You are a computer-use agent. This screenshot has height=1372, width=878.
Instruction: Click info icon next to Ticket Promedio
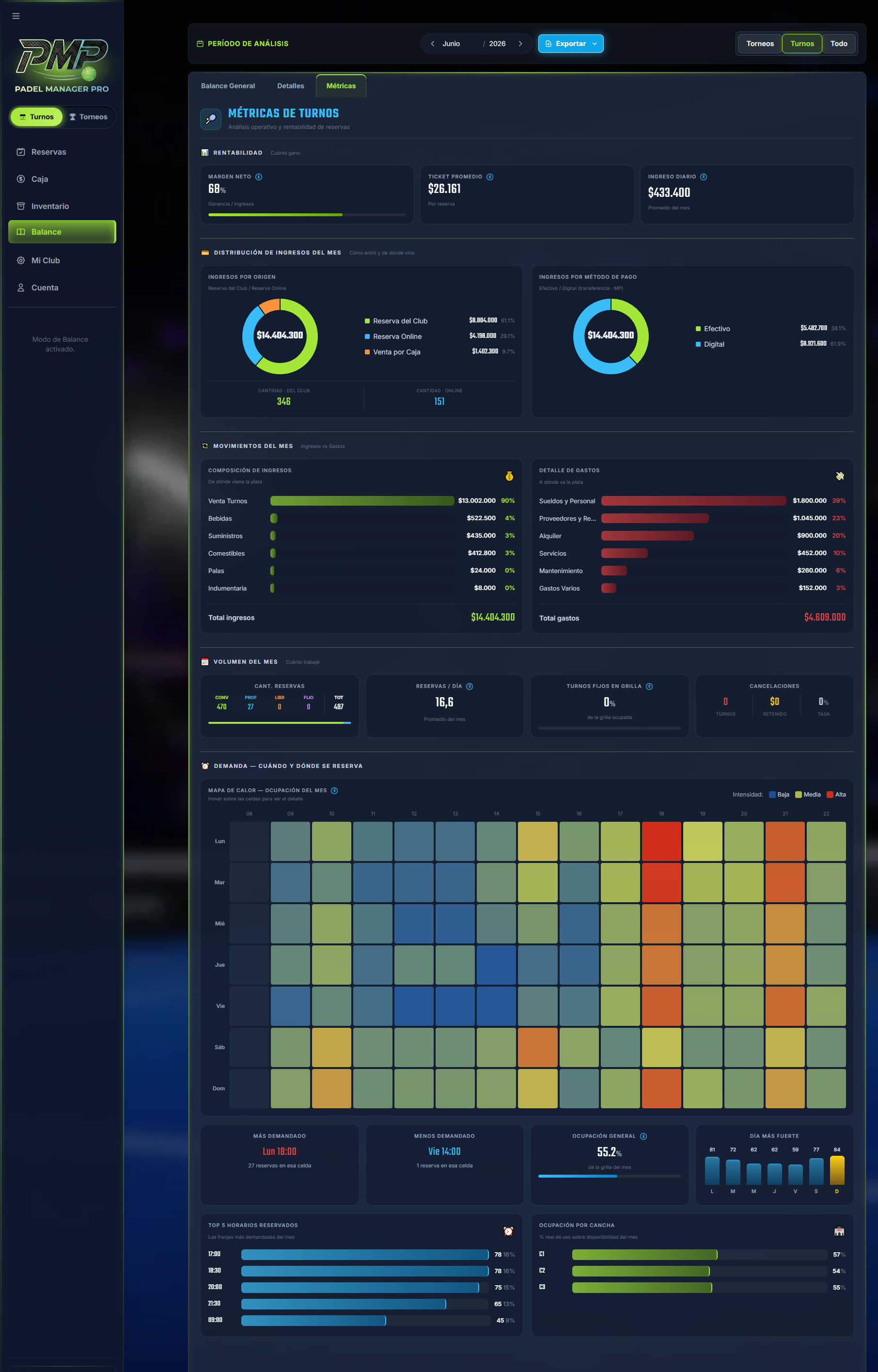coord(490,177)
